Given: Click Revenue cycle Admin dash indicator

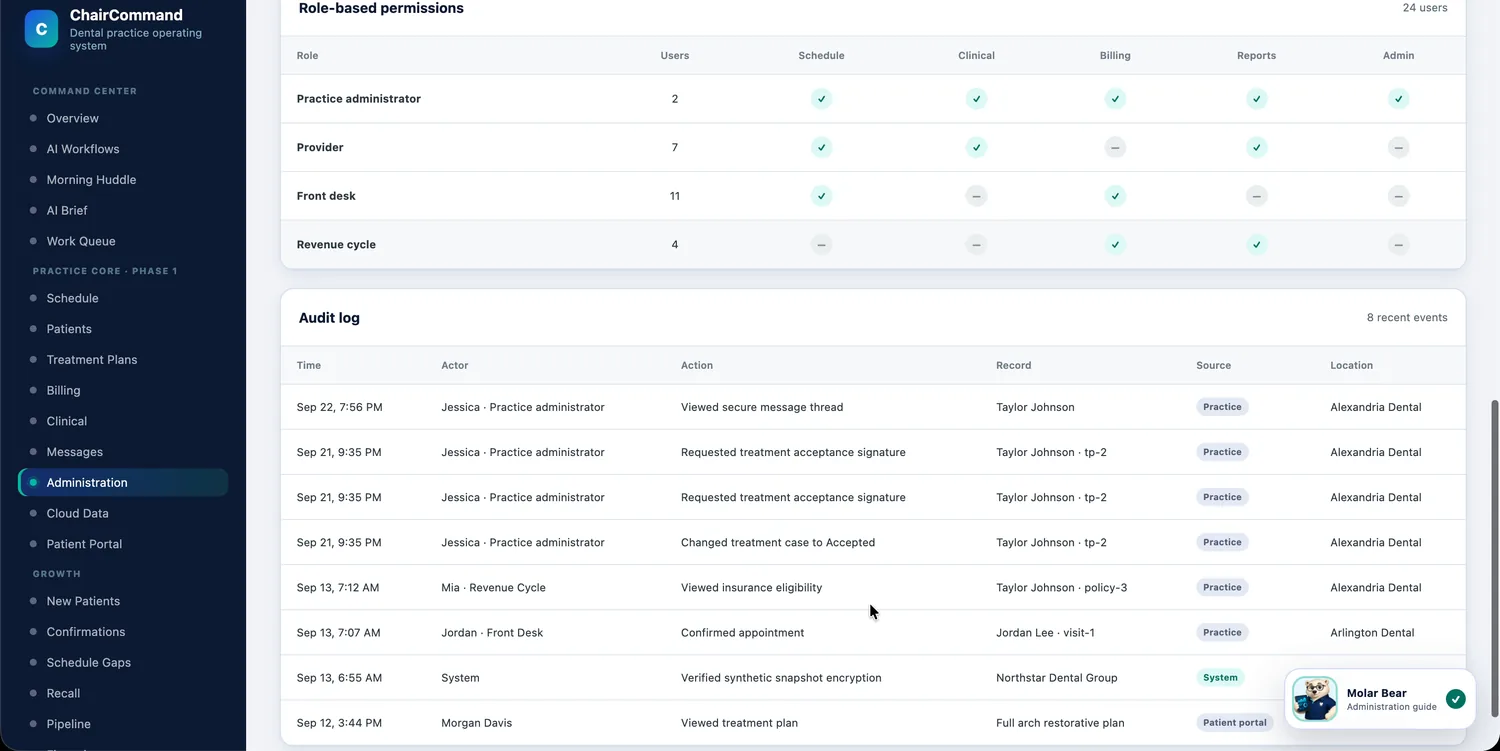Looking at the screenshot, I should (x=1398, y=244).
